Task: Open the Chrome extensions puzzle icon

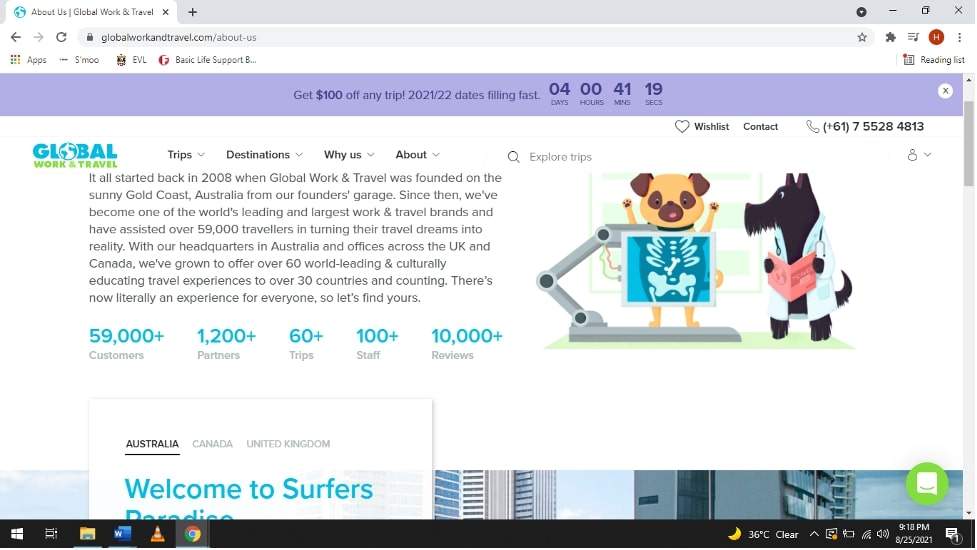Action: (890, 37)
